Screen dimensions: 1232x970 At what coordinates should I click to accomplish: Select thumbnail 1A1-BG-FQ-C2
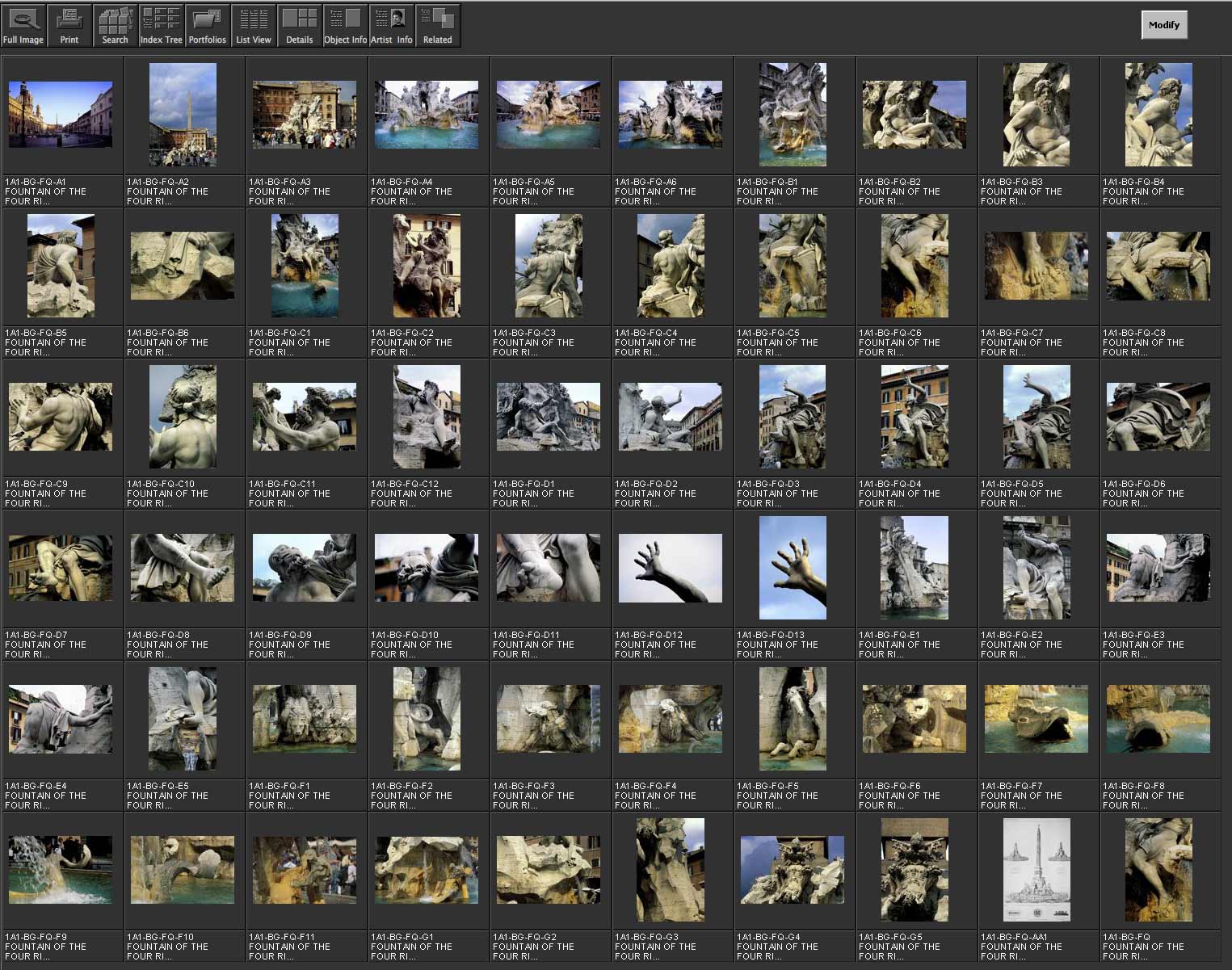point(427,266)
